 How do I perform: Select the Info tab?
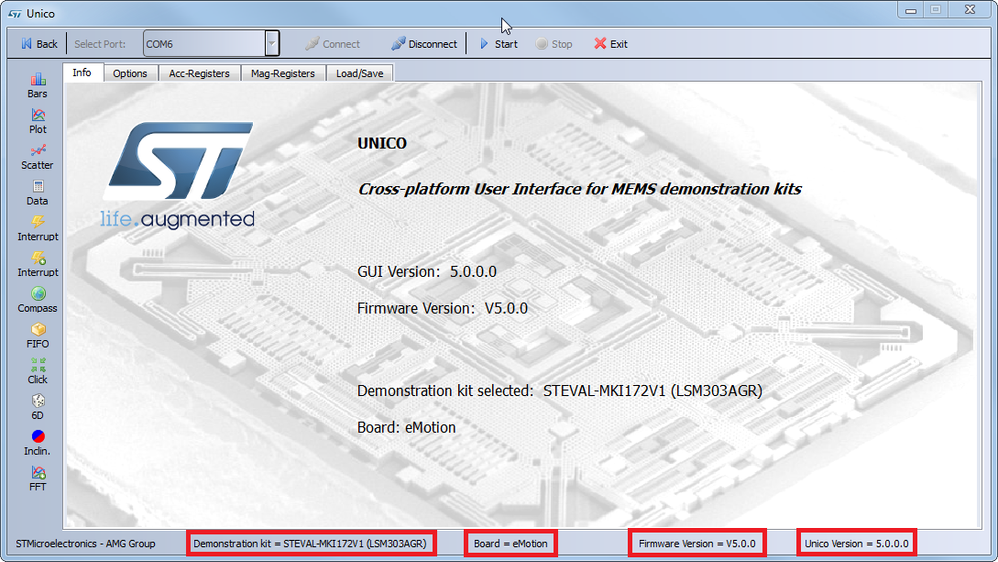(81, 73)
